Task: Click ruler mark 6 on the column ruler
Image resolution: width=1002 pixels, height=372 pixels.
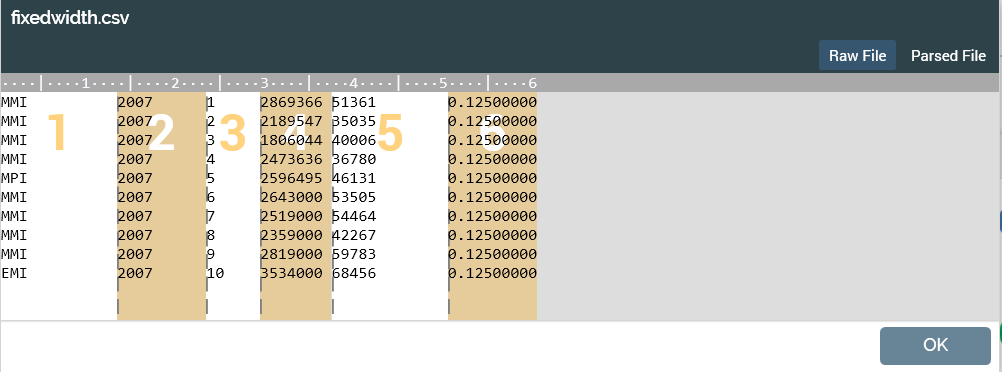Action: click(532, 83)
